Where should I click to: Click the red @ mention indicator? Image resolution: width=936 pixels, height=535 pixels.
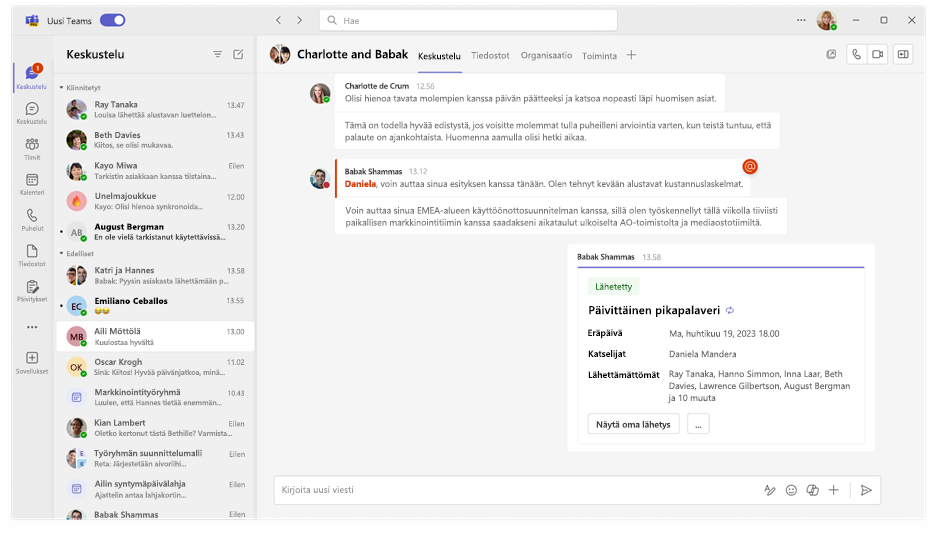pyautogui.click(x=750, y=167)
